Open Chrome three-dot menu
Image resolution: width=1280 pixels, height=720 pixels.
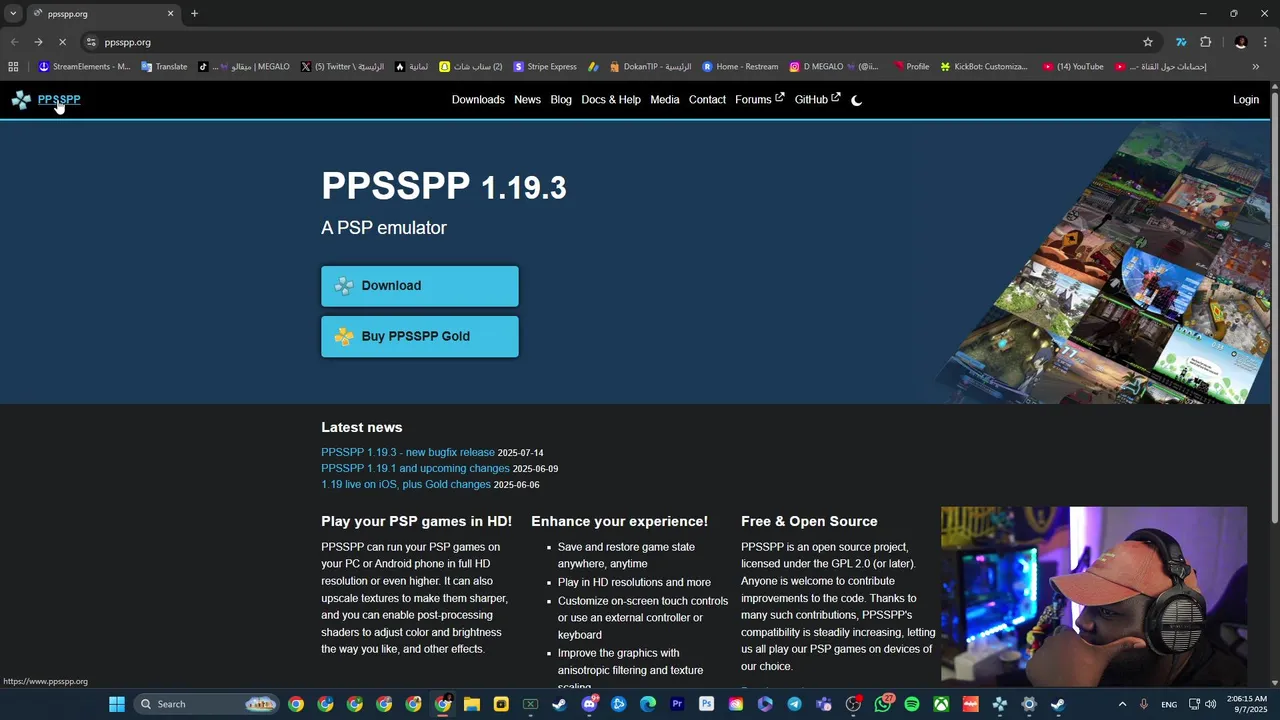tap(1266, 42)
